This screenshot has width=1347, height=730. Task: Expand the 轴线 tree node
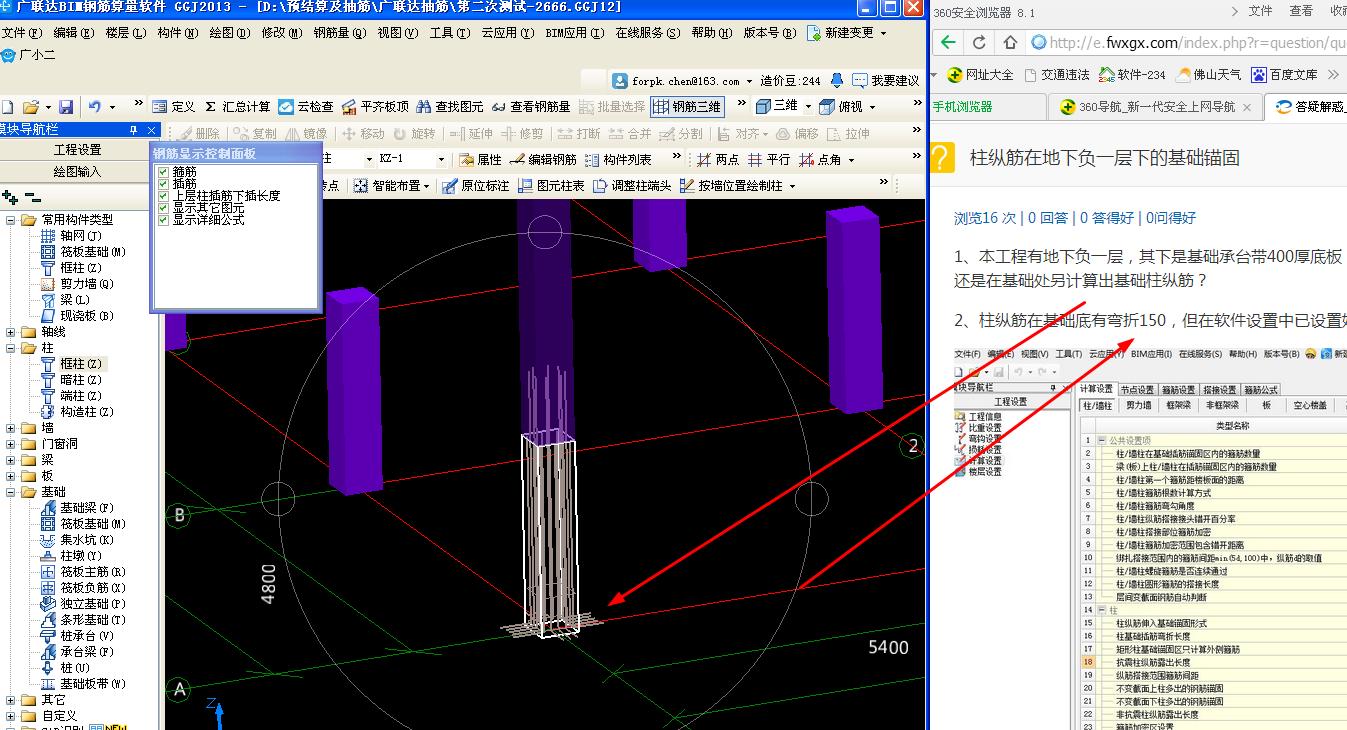tap(11, 332)
